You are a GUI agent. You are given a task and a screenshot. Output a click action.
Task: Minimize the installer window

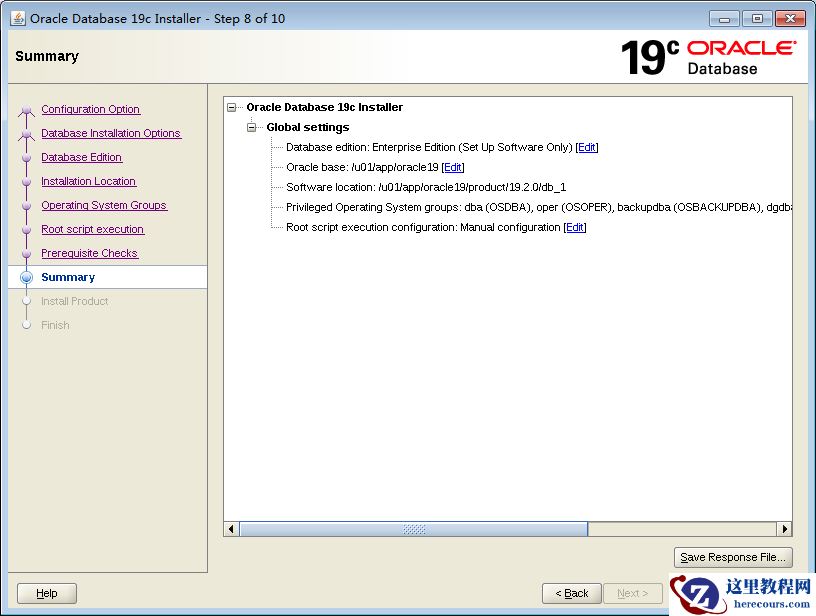click(x=724, y=19)
